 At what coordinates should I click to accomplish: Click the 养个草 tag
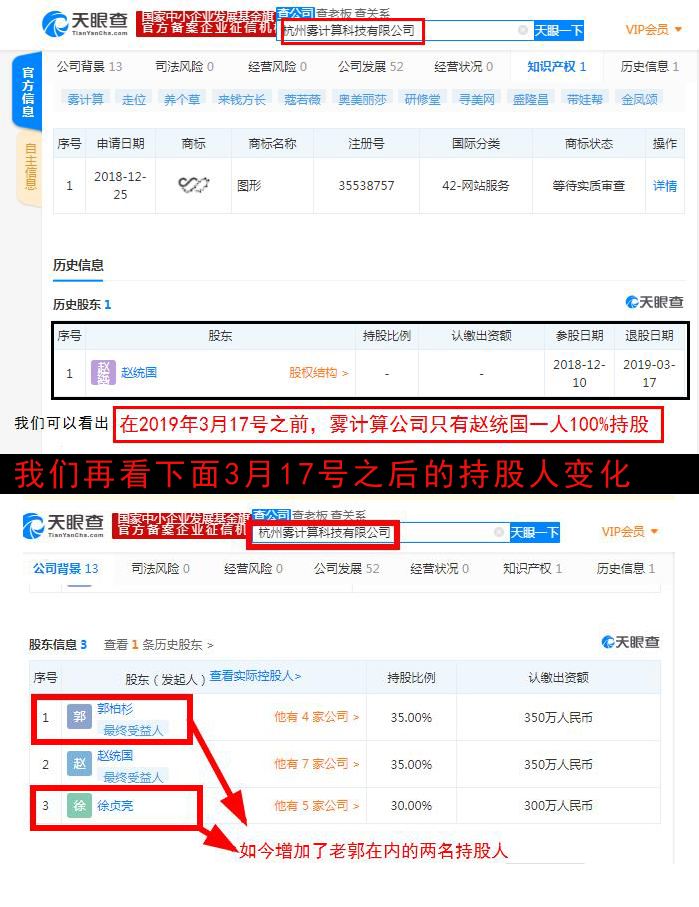[182, 99]
